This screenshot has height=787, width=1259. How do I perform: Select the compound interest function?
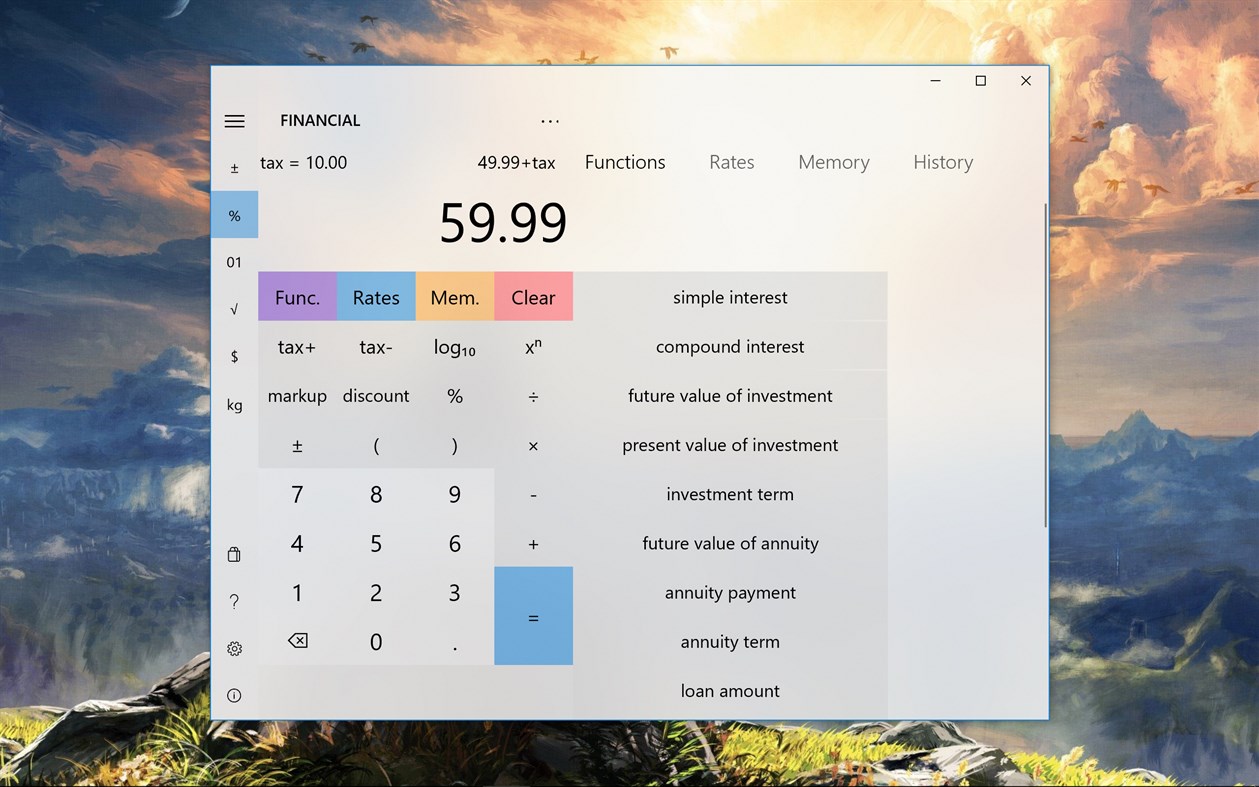pyautogui.click(x=729, y=346)
